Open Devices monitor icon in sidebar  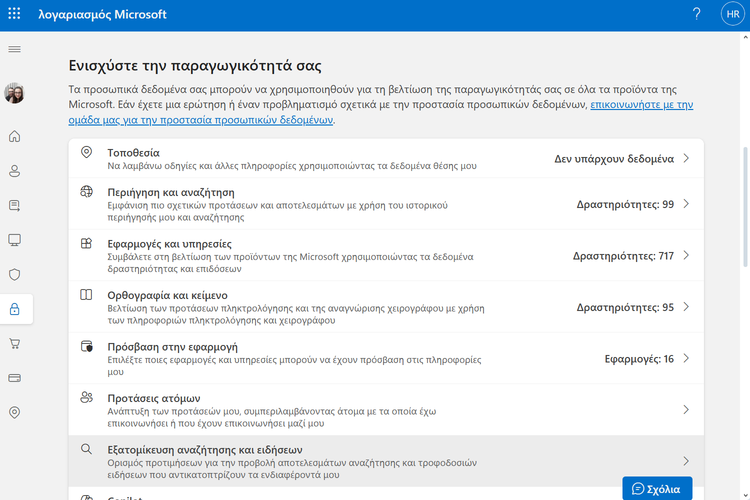[x=14, y=240]
